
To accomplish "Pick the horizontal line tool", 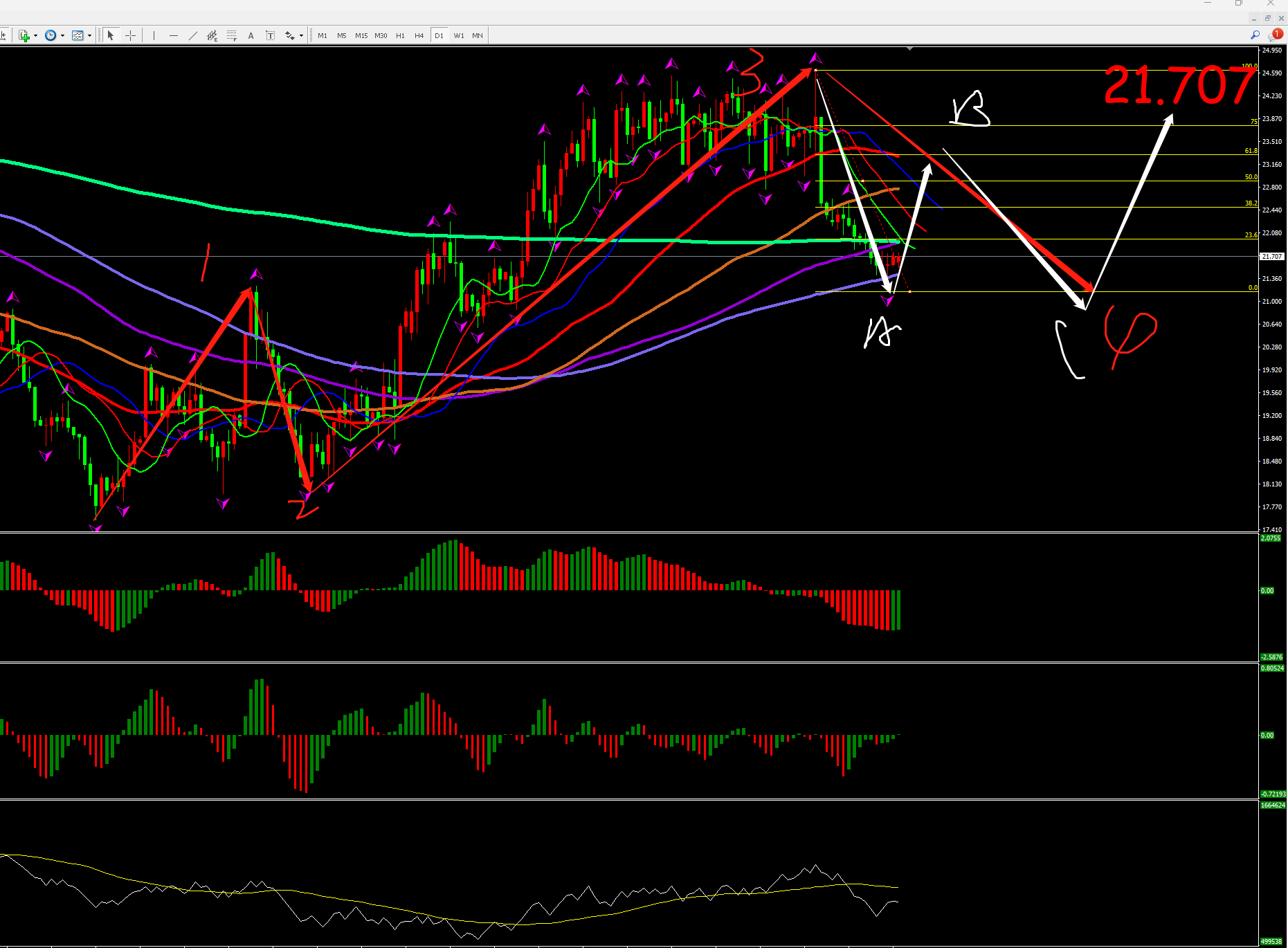I will pyautogui.click(x=173, y=35).
